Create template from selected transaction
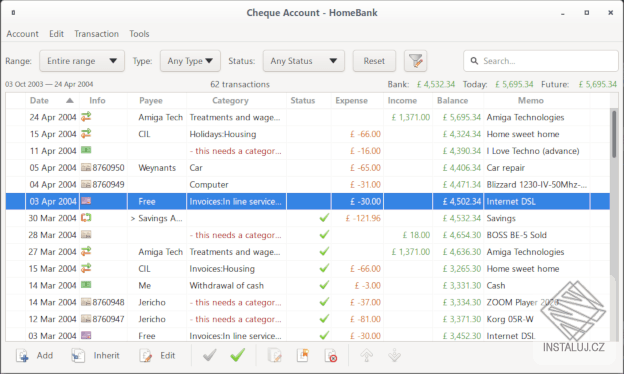The image size is (624, 374). click(x=303, y=355)
